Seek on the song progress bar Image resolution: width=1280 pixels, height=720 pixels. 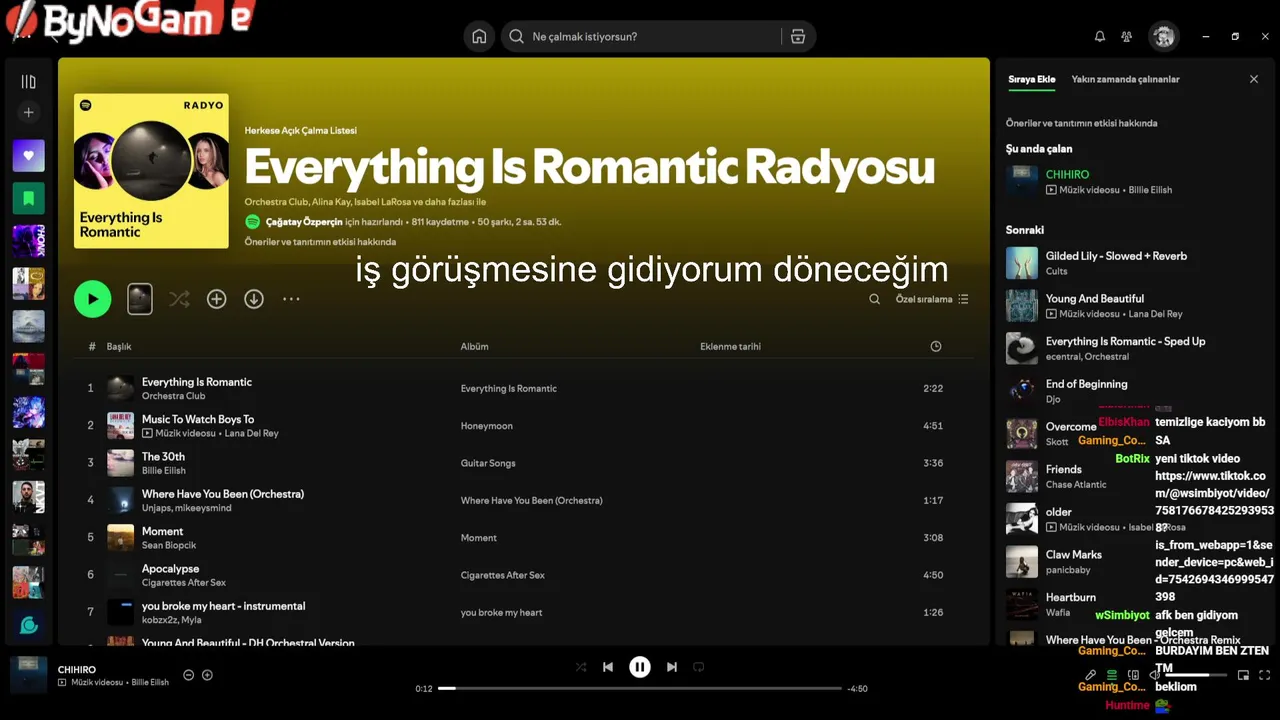[640, 688]
